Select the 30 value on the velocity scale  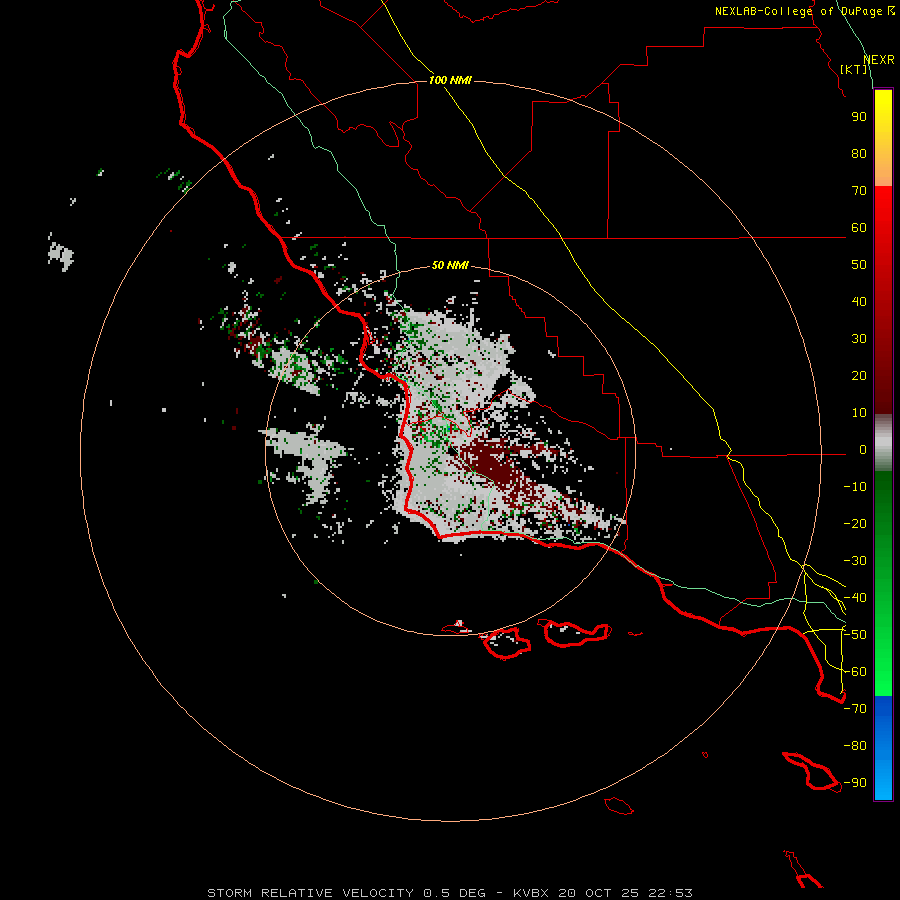[859, 339]
